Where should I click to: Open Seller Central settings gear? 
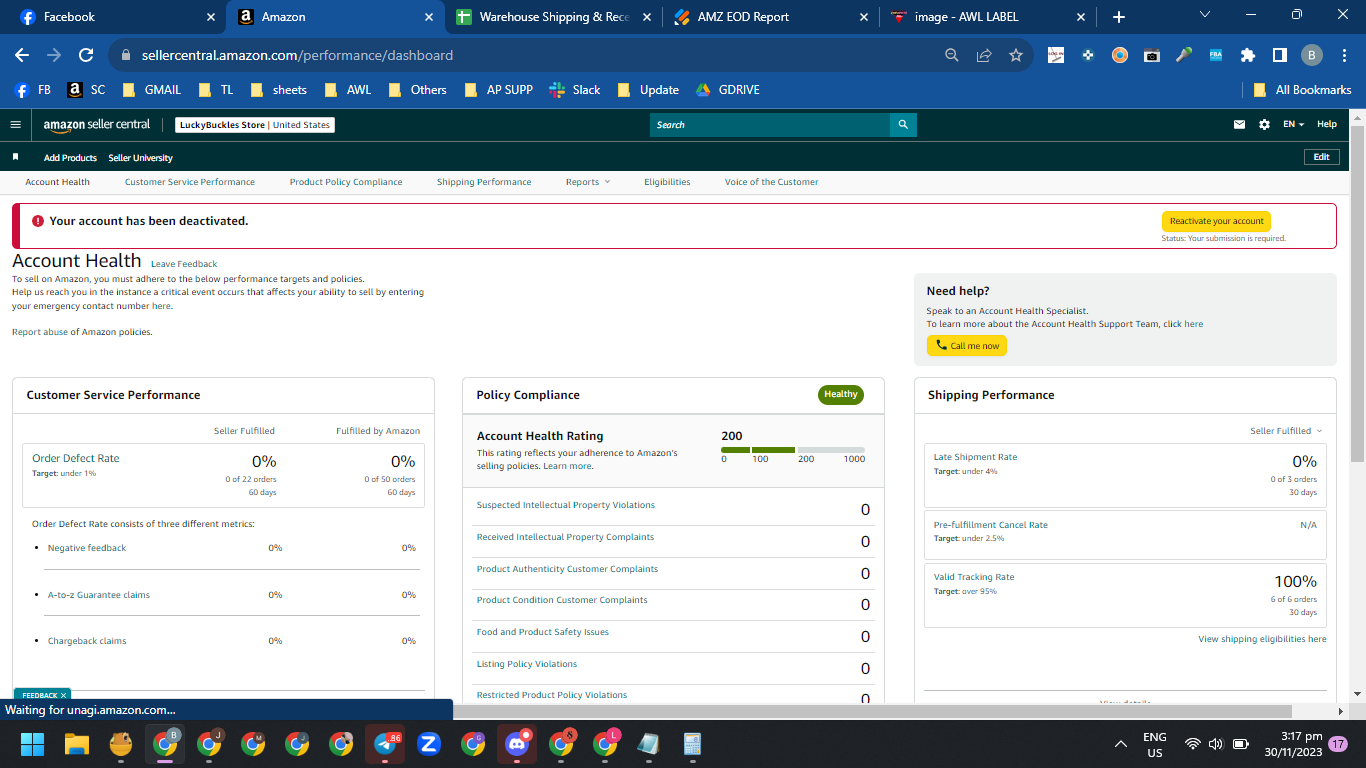(1265, 125)
